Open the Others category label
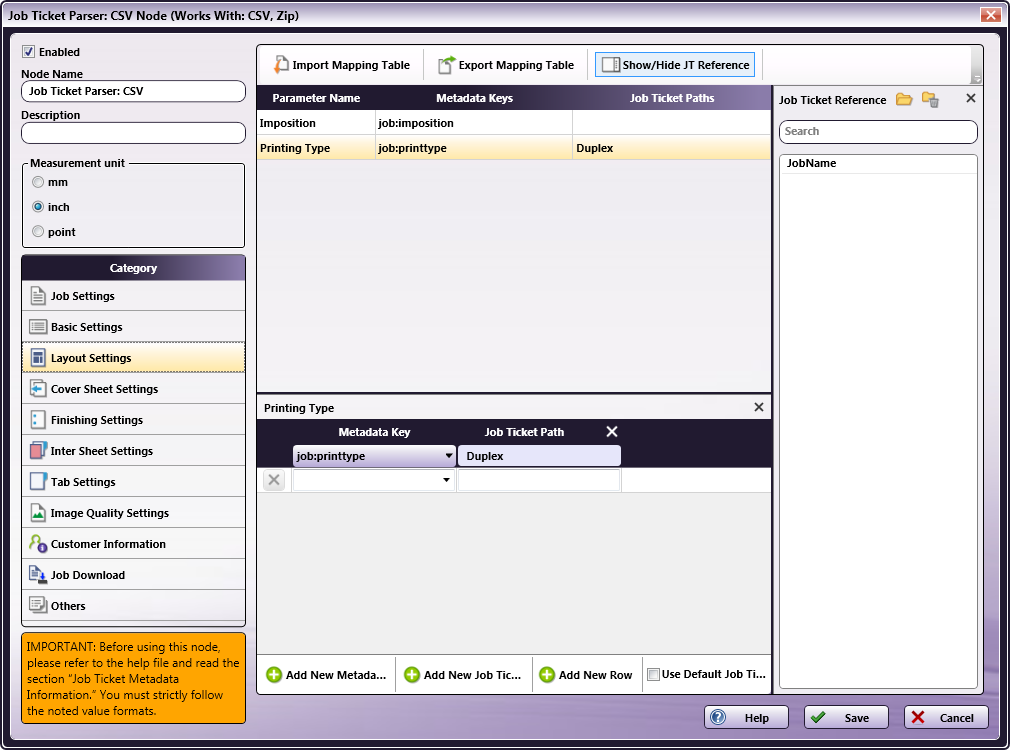The width and height of the screenshot is (1010, 750). click(68, 606)
